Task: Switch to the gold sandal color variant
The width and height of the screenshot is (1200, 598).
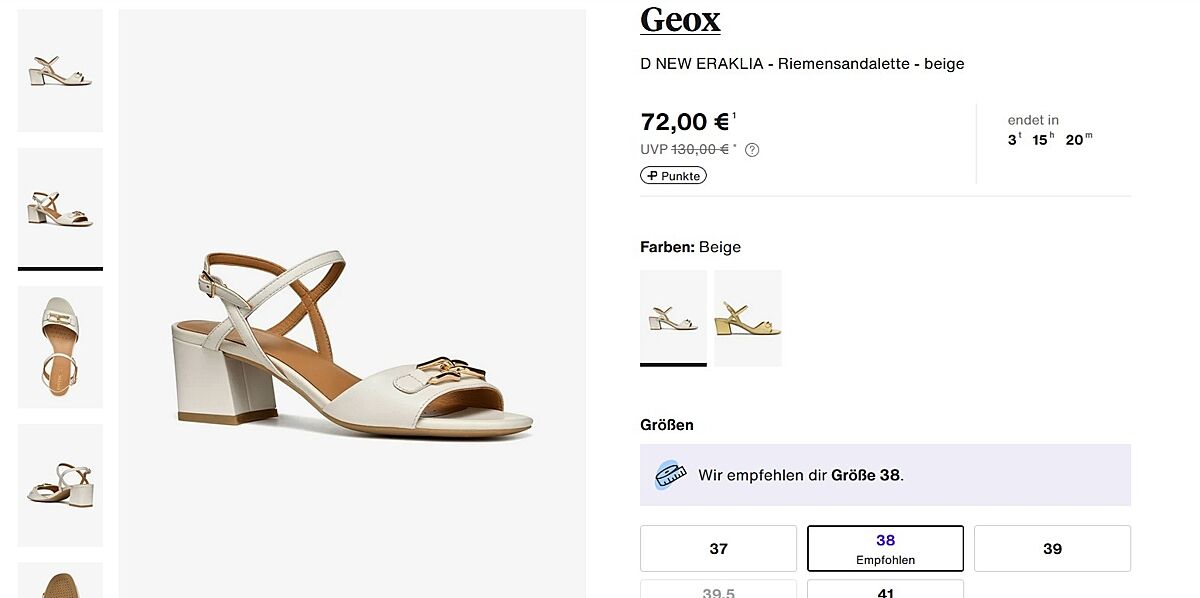Action: [x=748, y=317]
